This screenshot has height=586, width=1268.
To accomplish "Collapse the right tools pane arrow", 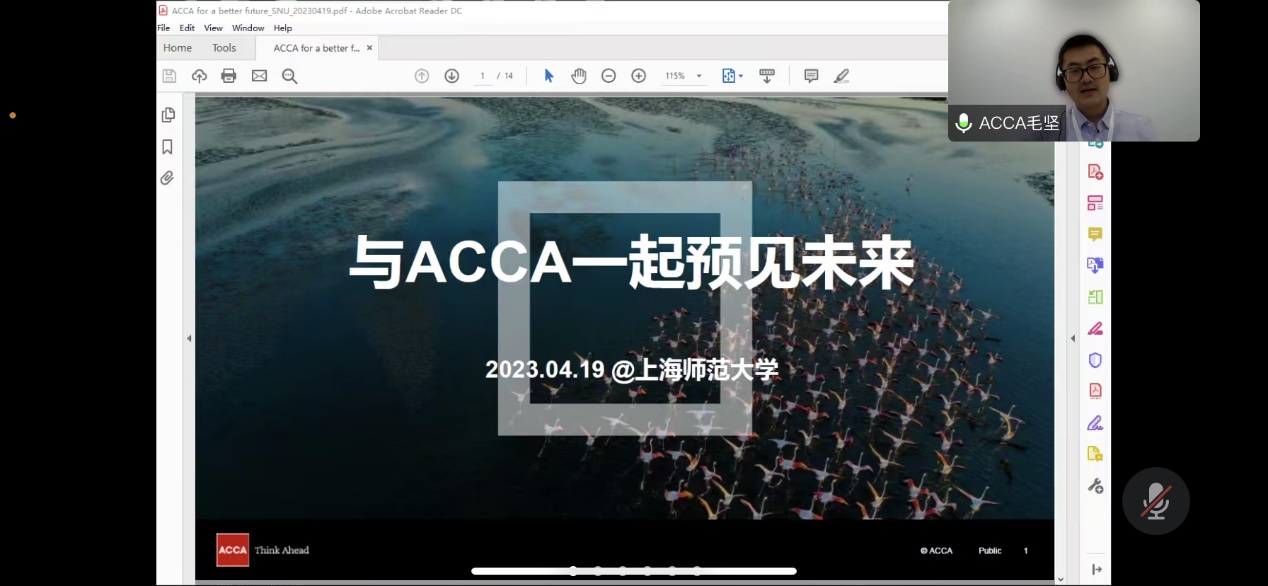I will click(1073, 339).
